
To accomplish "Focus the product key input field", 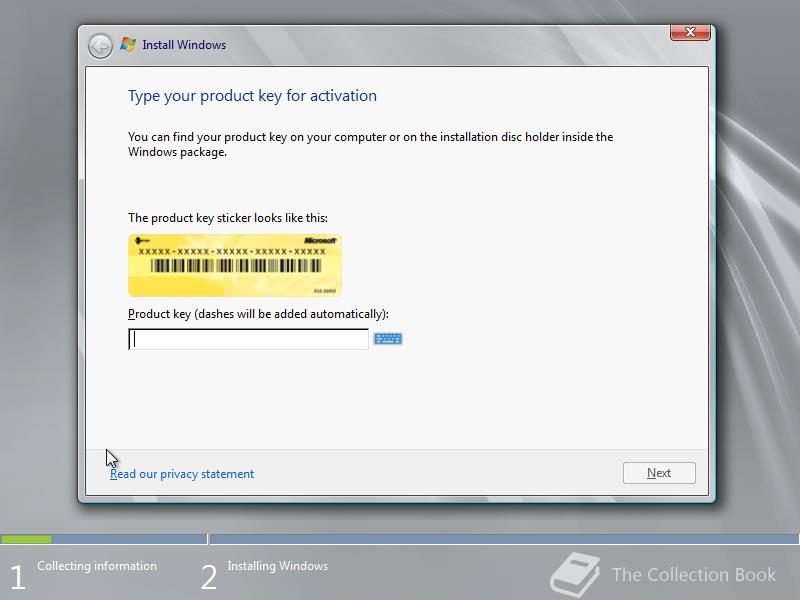I will coord(248,339).
